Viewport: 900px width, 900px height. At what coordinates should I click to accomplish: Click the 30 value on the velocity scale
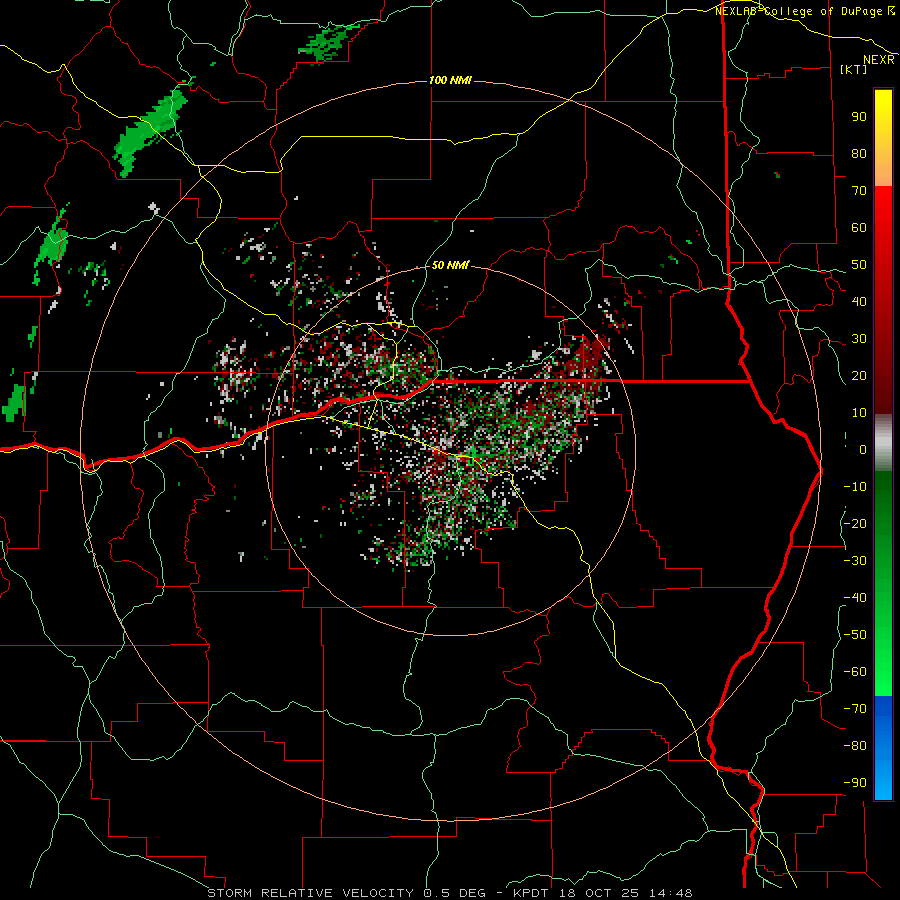[x=859, y=339]
